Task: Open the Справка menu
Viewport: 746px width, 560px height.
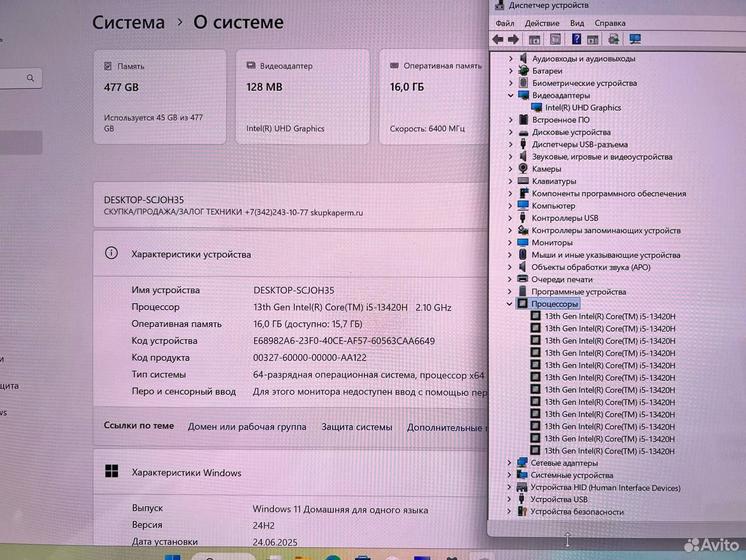Action: (x=610, y=23)
